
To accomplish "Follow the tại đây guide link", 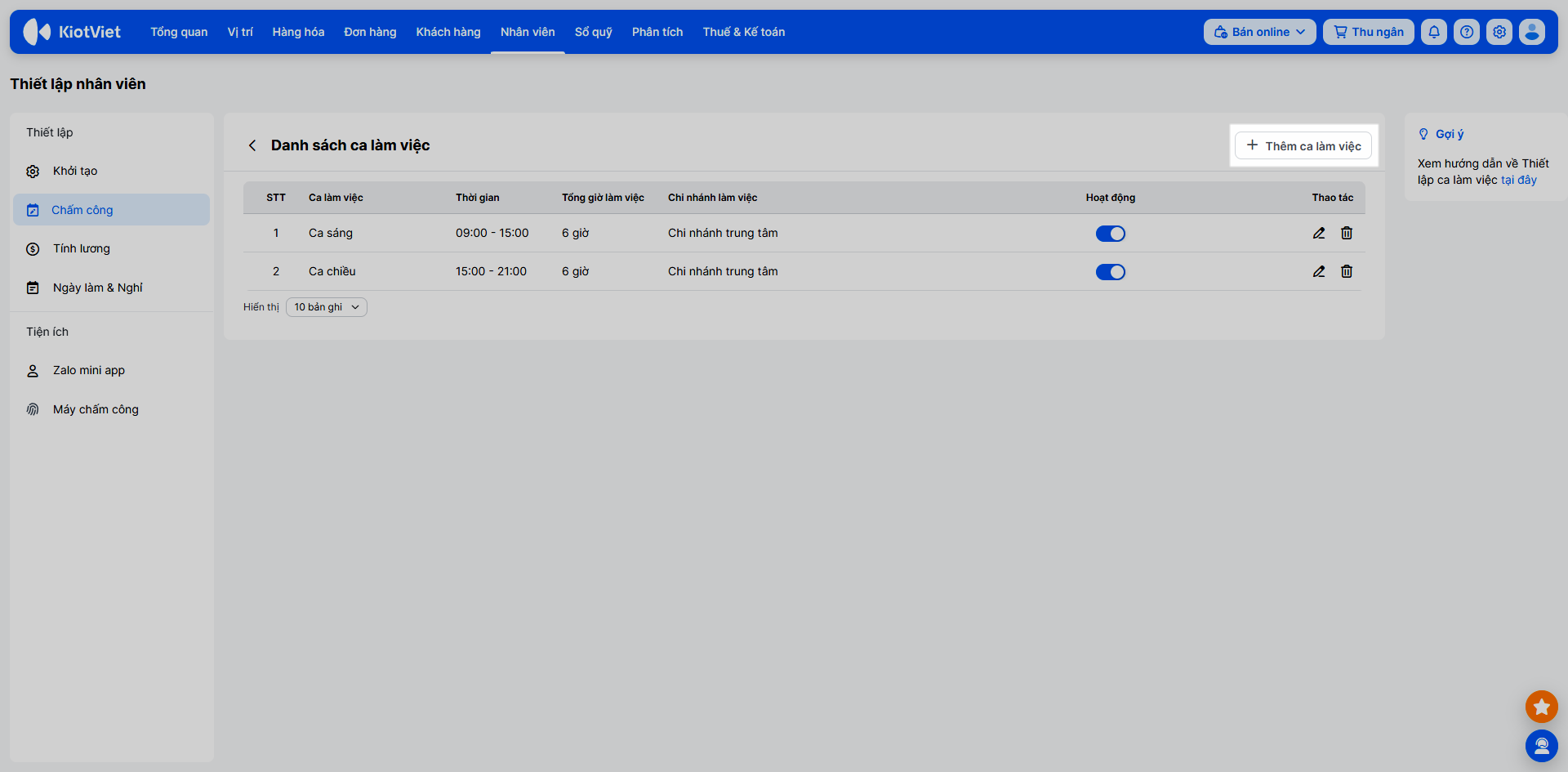I will pos(1519,180).
